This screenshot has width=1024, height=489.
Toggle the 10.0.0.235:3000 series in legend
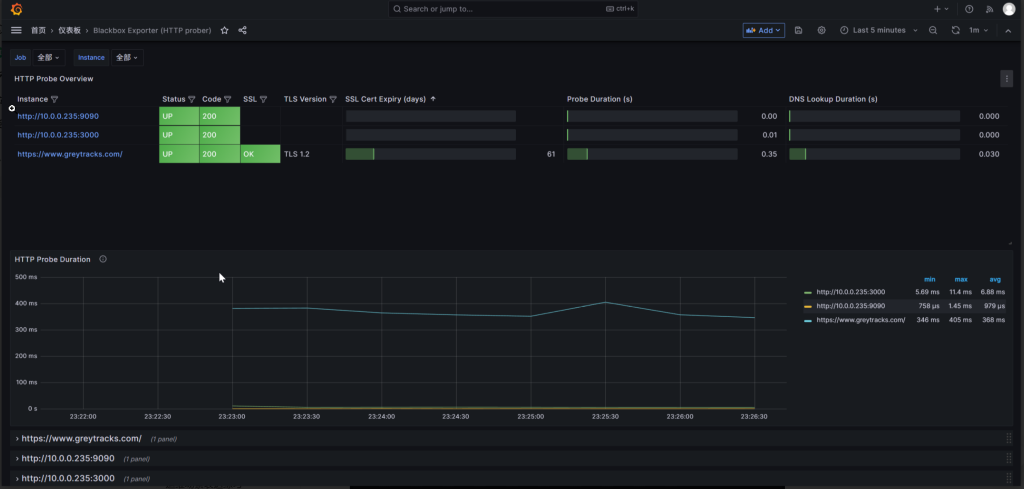851,291
